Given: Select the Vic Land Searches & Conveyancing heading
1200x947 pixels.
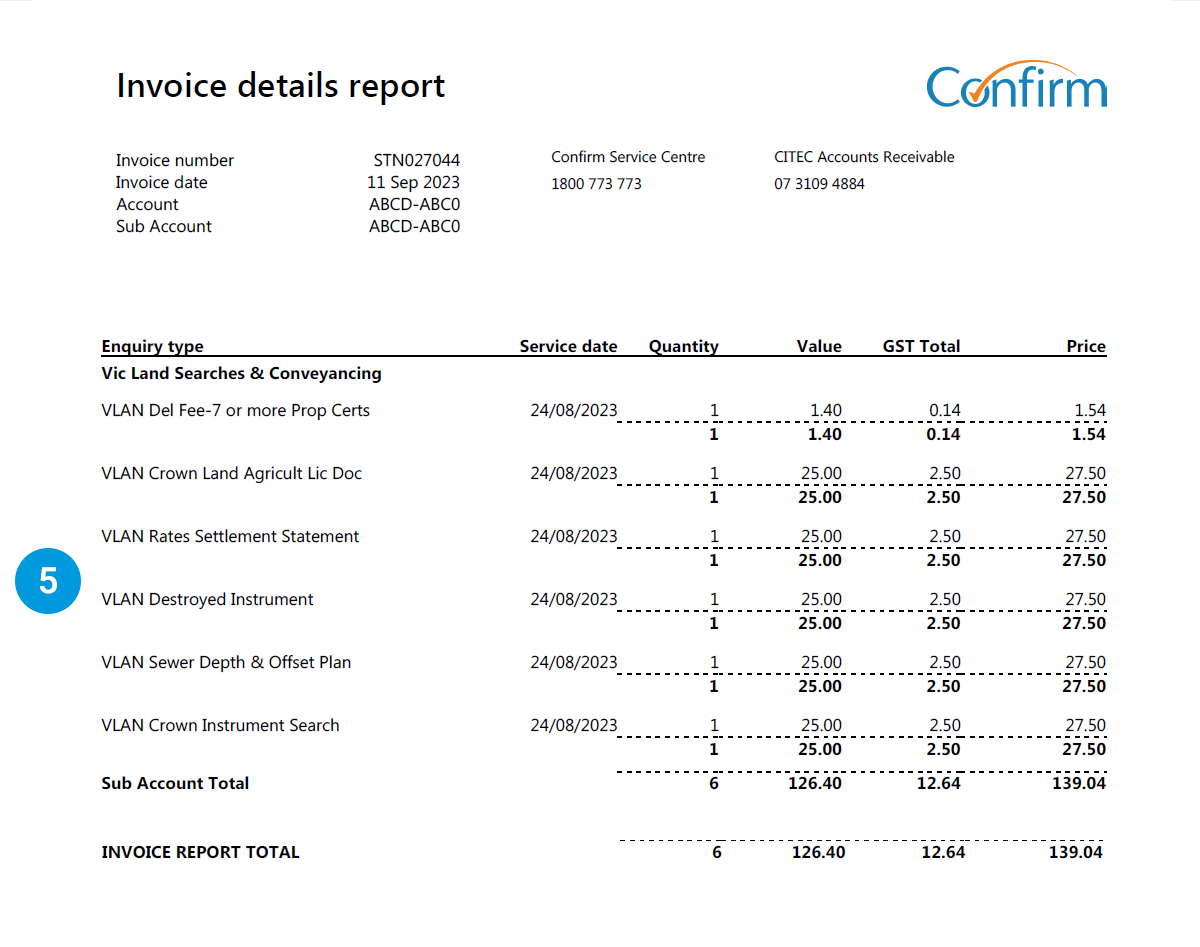Looking at the screenshot, I should point(241,373).
